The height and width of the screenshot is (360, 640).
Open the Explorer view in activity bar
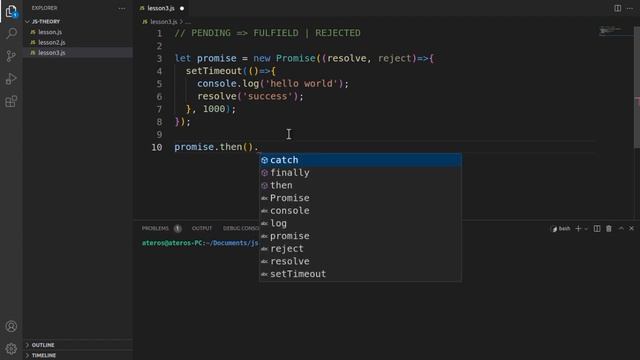11,11
